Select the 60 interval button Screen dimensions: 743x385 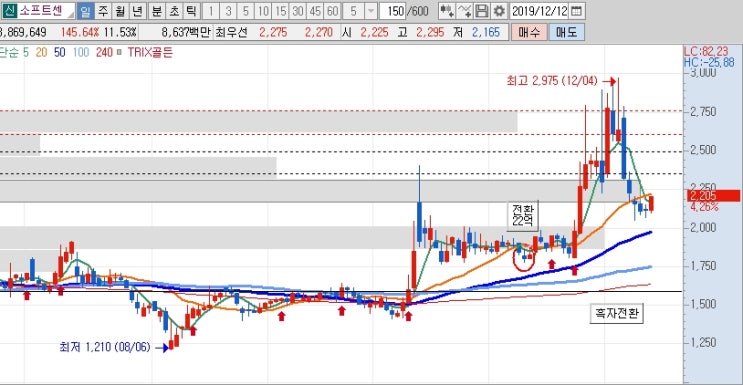[x=333, y=10]
